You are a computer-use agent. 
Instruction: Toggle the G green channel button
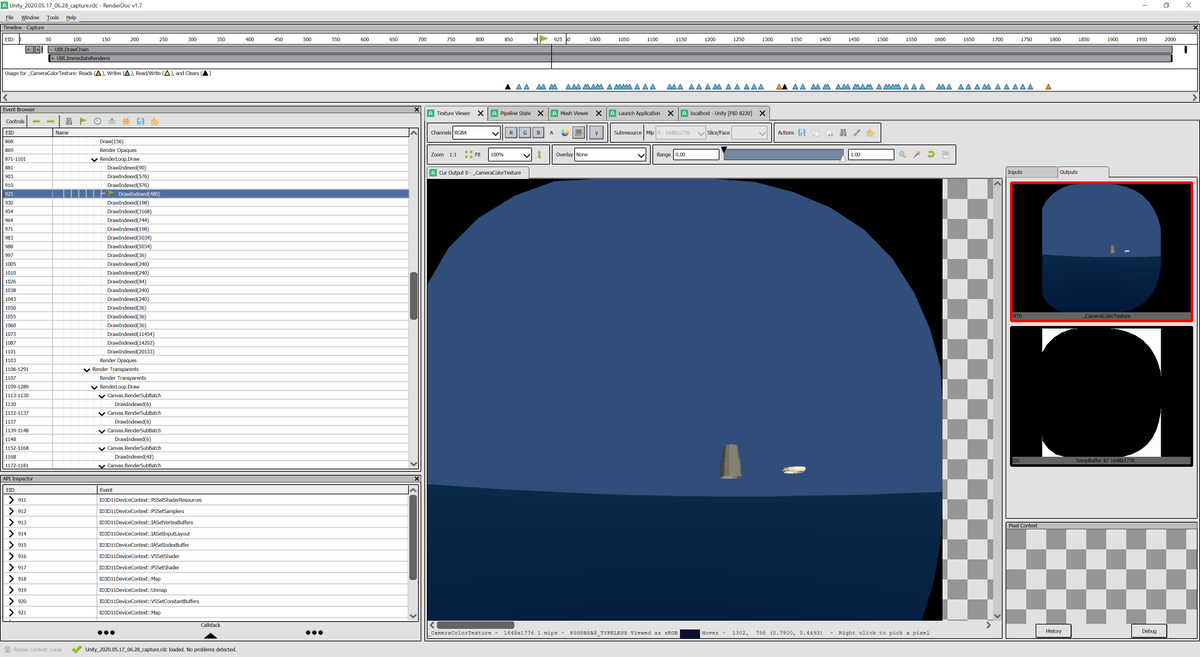click(x=524, y=132)
